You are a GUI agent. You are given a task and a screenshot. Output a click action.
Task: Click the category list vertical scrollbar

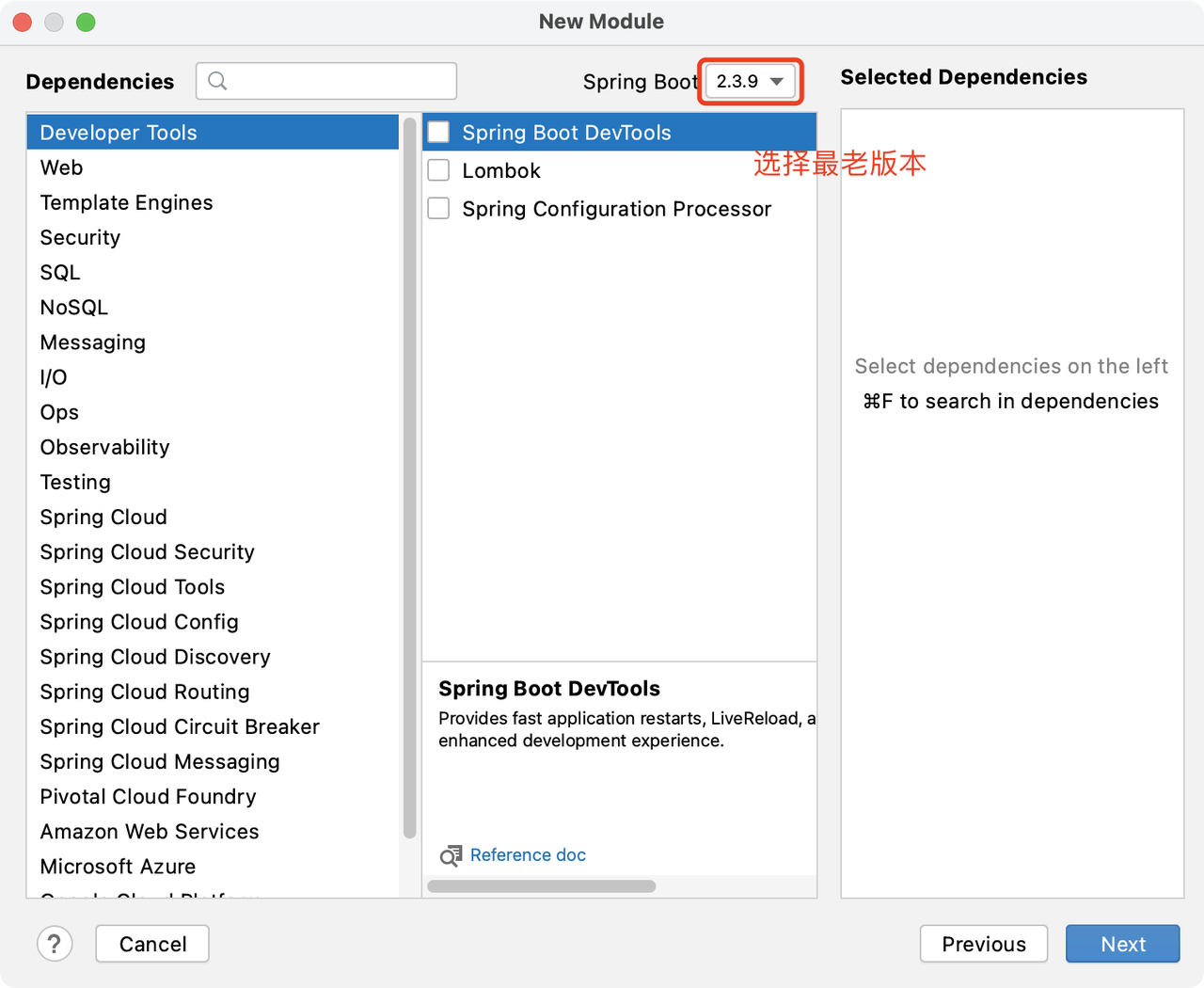pos(409,478)
